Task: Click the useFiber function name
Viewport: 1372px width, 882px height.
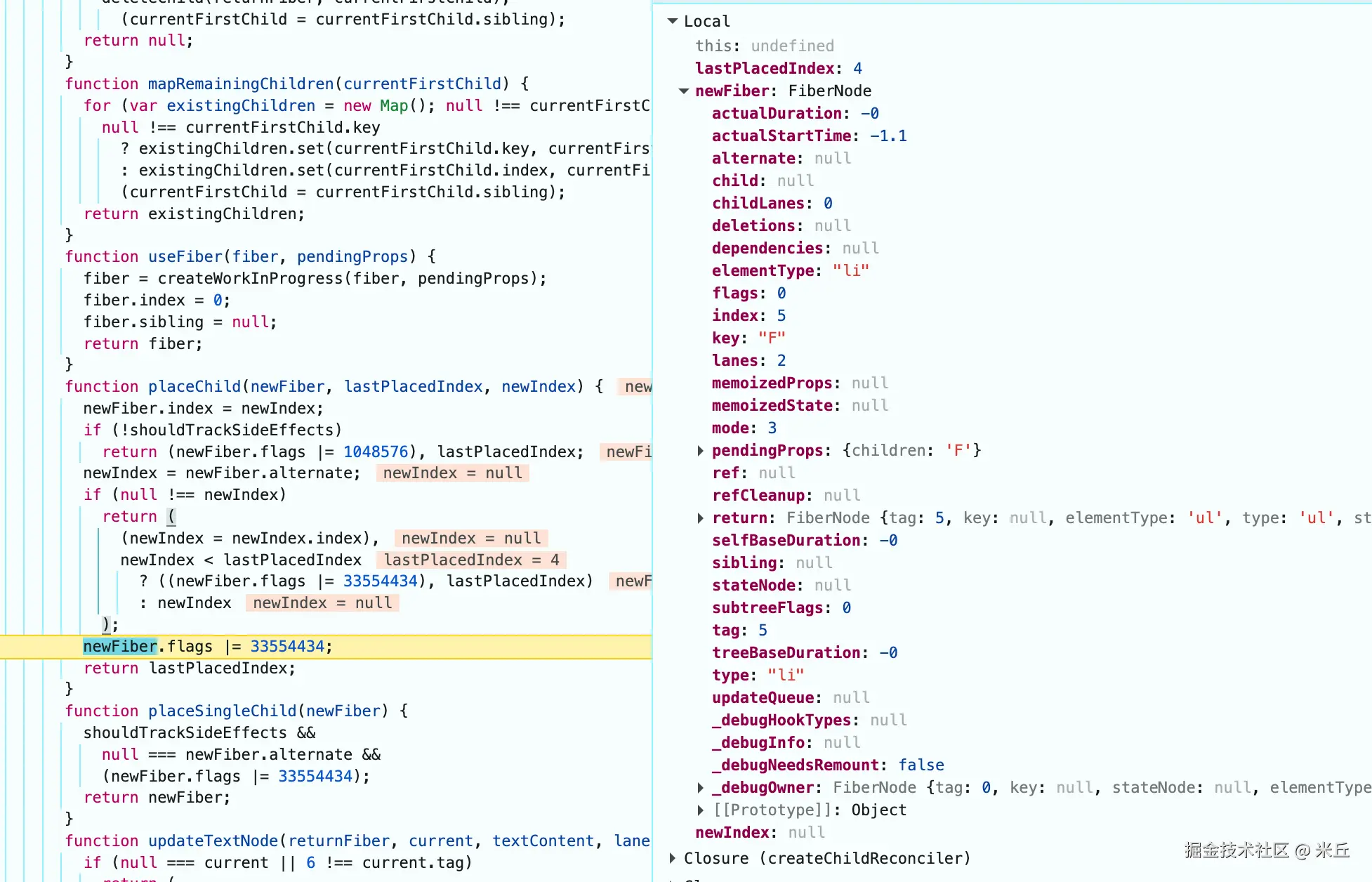Action: point(185,256)
